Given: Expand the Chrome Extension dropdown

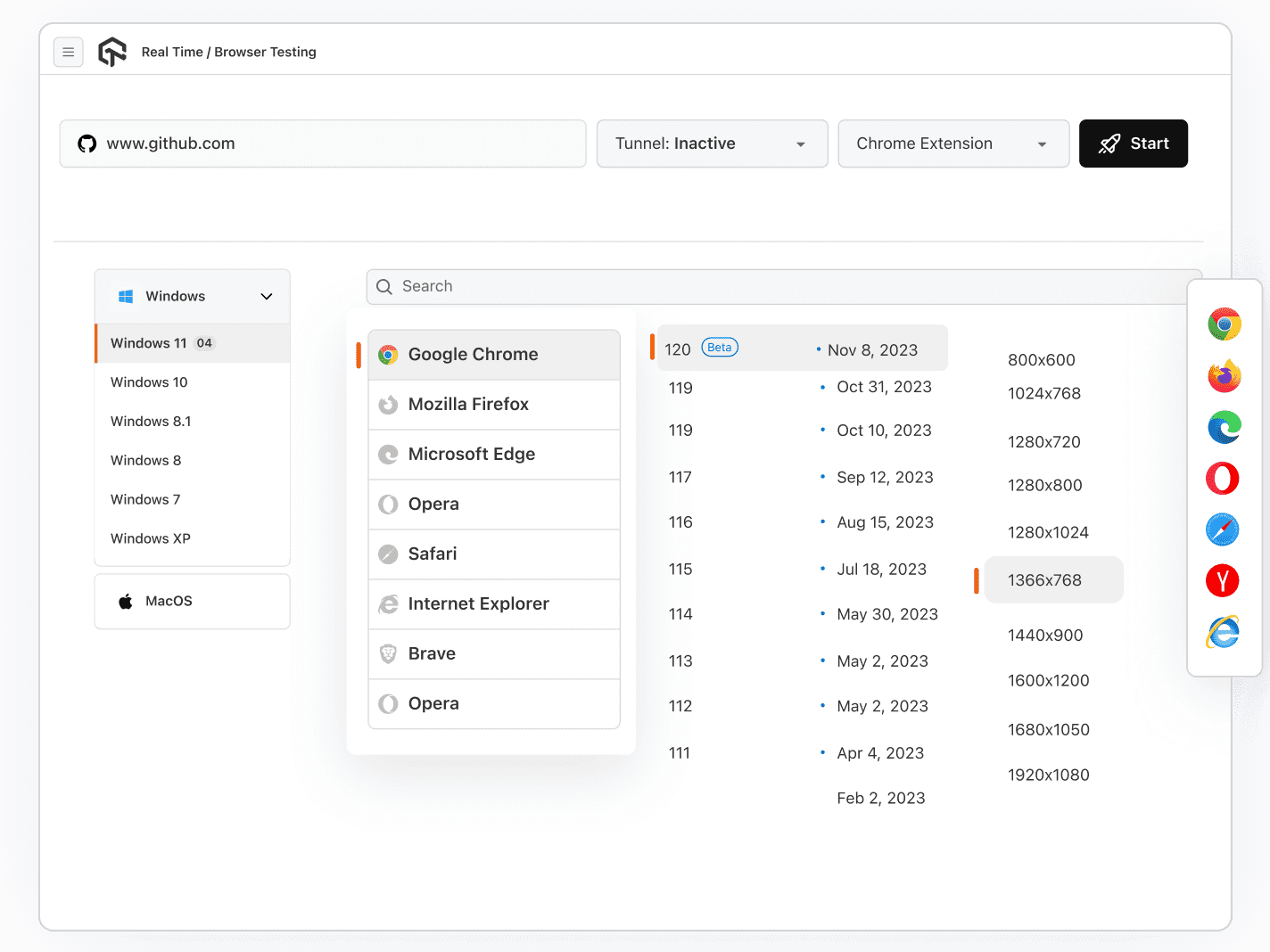Looking at the screenshot, I should tap(952, 144).
